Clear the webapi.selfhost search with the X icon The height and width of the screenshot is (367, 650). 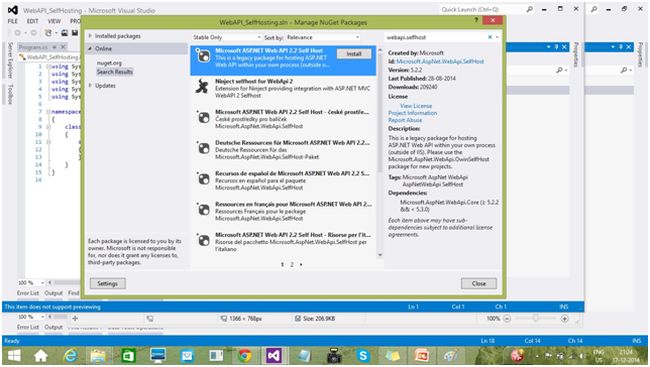[490, 37]
